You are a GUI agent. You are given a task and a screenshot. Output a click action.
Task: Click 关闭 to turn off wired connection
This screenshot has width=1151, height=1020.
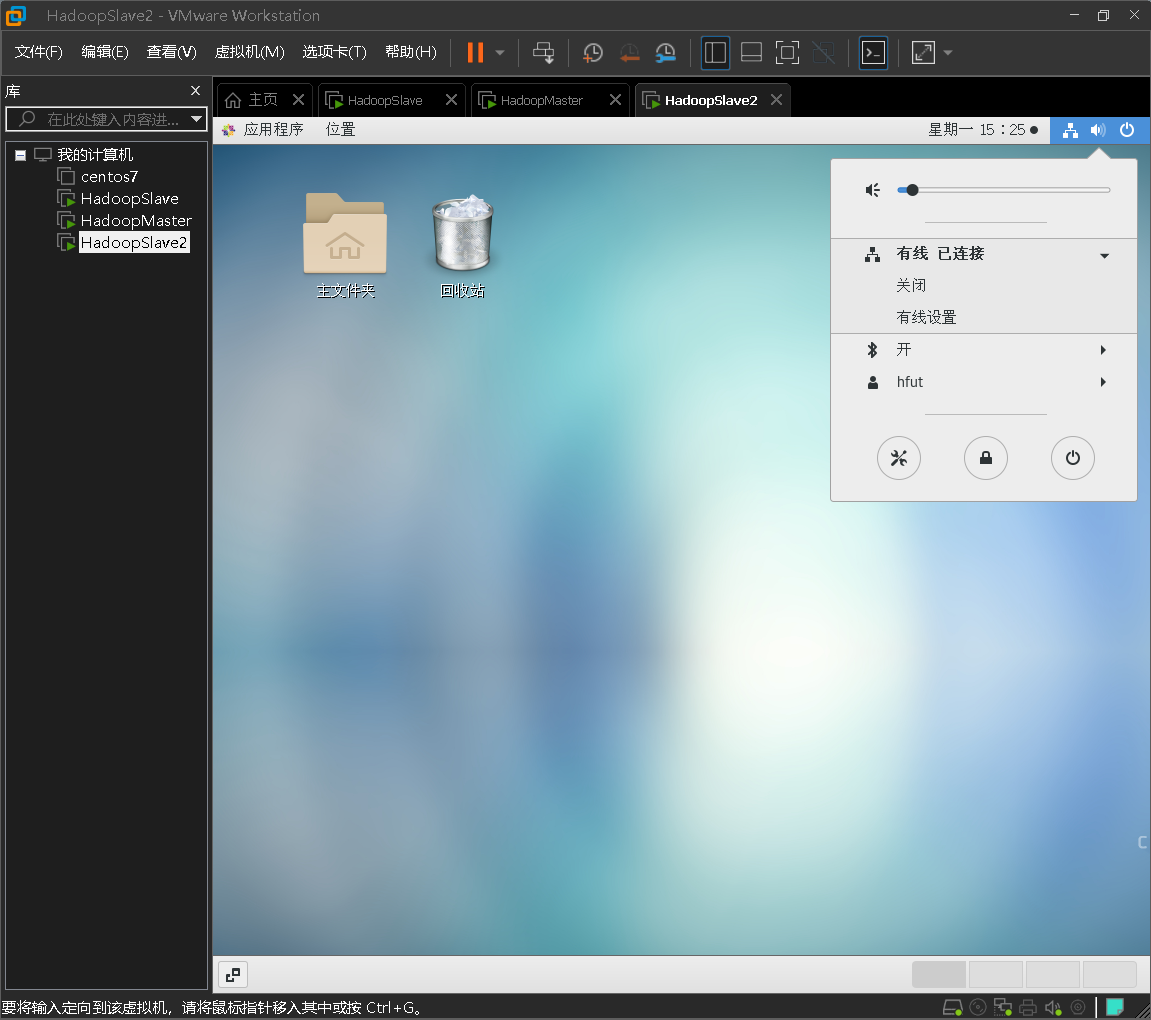pos(911,285)
